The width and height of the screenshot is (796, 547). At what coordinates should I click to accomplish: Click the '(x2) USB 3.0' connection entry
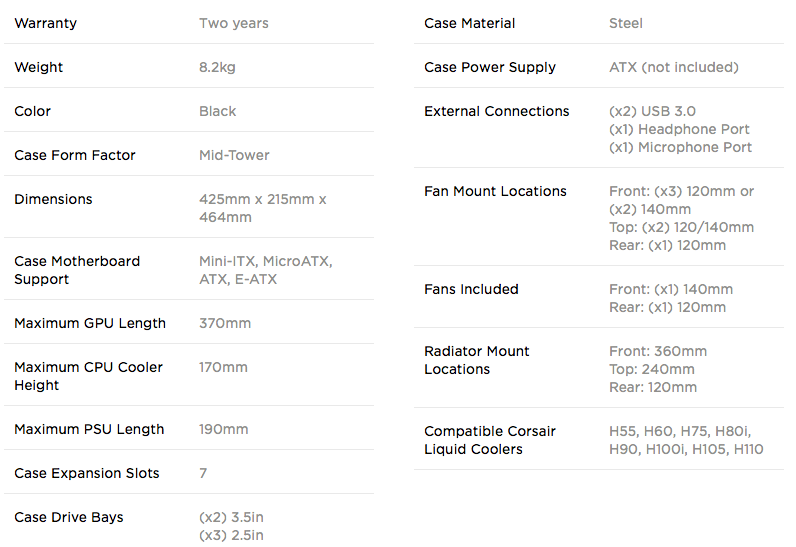tap(652, 111)
